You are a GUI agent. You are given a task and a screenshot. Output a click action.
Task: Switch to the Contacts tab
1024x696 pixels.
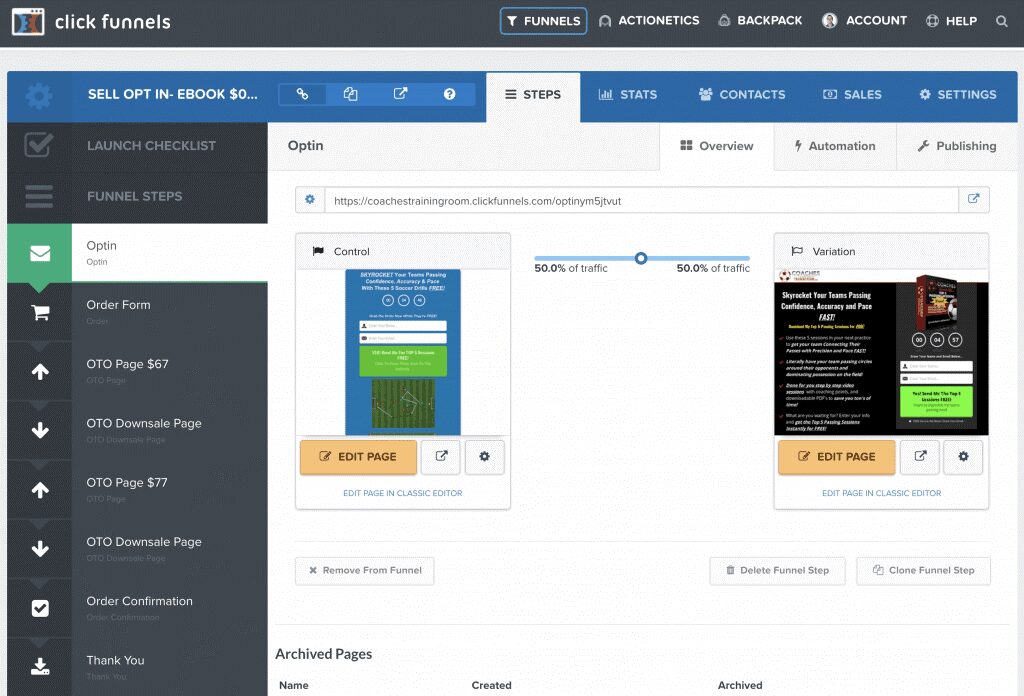point(742,95)
